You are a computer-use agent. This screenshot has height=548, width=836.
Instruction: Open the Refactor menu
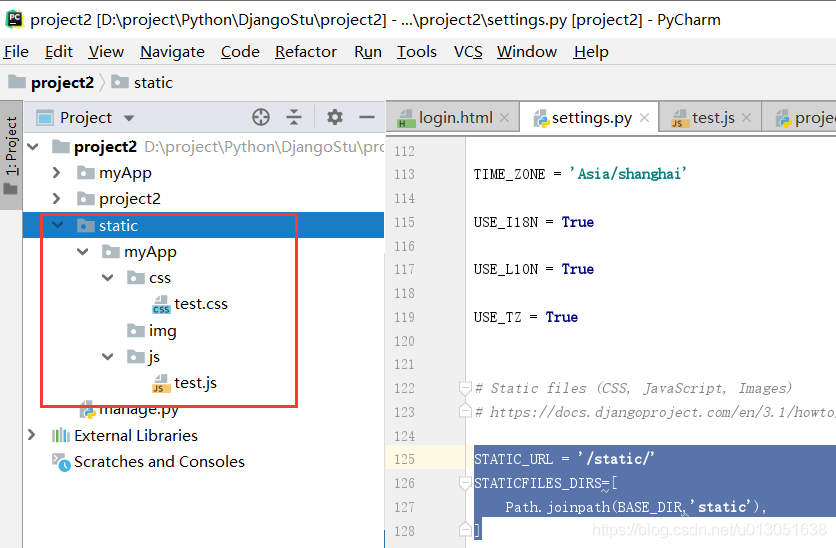tap(306, 52)
